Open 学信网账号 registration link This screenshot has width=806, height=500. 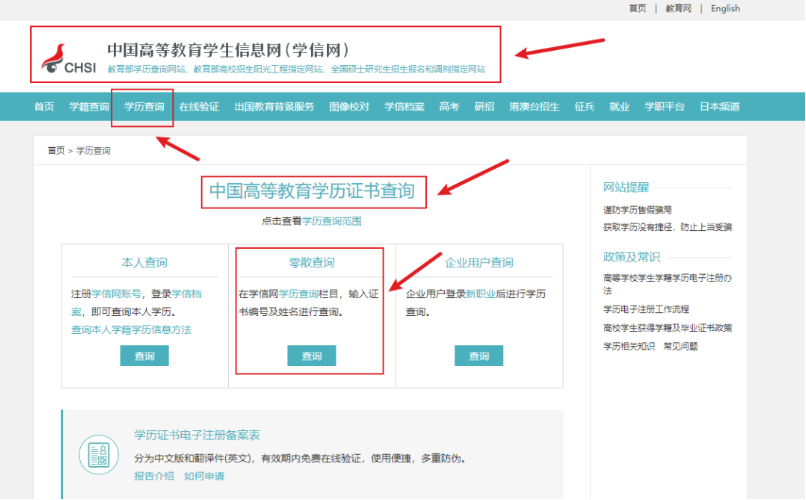pyautogui.click(x=116, y=293)
